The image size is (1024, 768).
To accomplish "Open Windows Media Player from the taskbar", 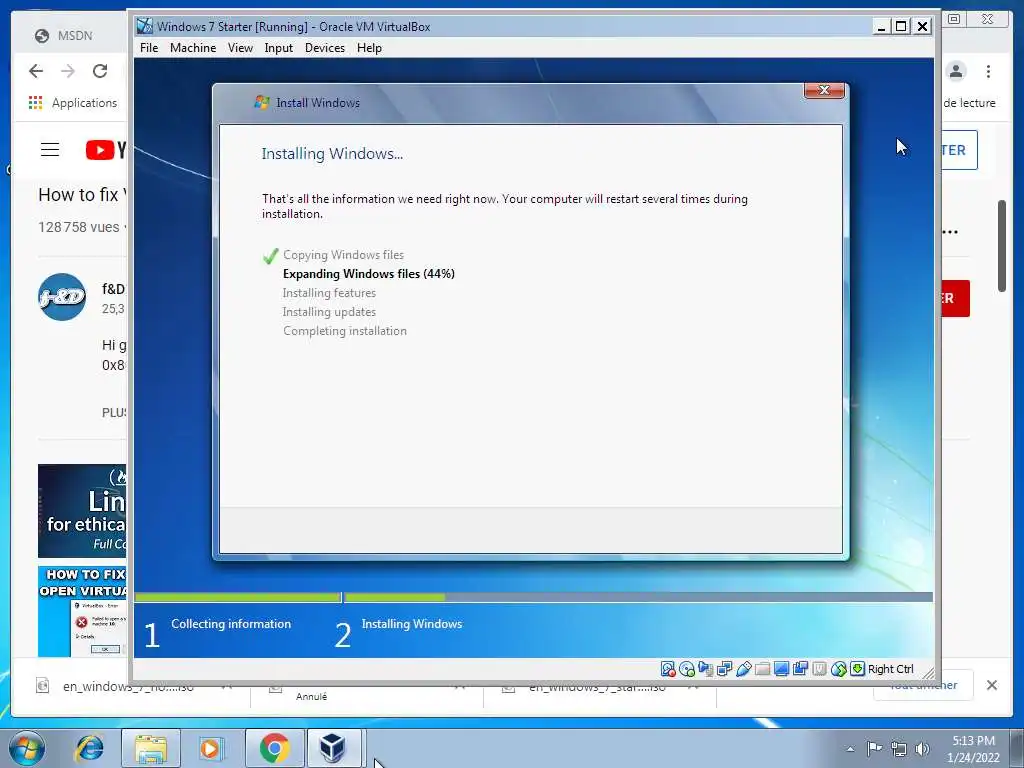I will pos(210,748).
